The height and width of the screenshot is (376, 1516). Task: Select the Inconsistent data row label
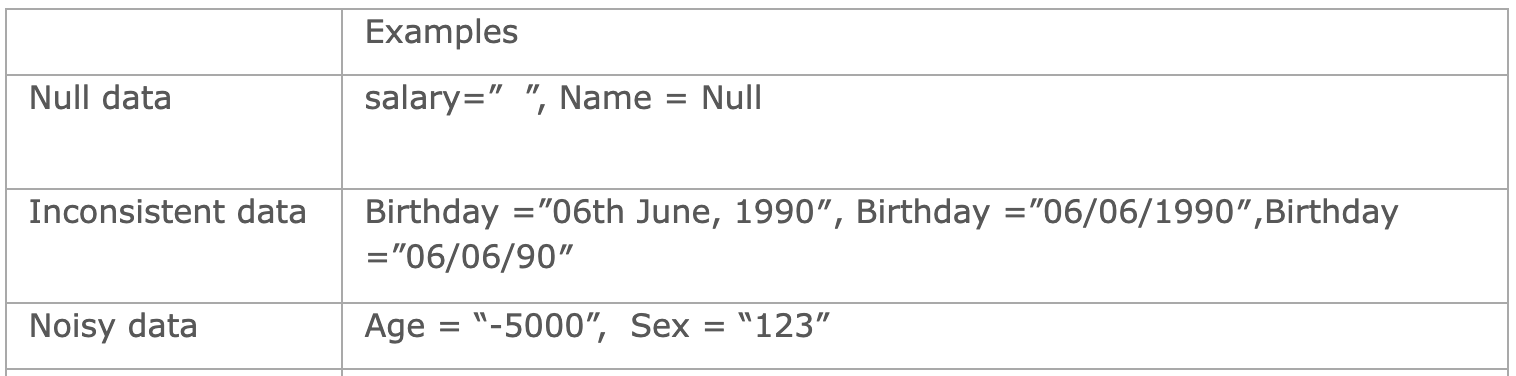click(167, 213)
